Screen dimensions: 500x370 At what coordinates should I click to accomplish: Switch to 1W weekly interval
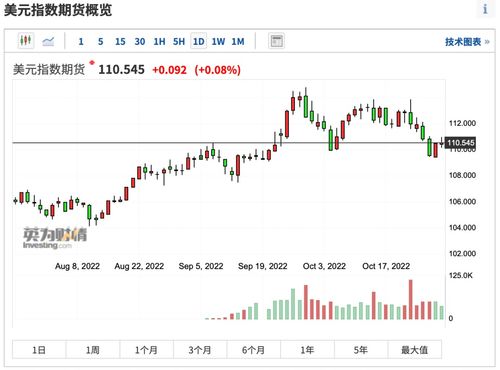pos(218,42)
